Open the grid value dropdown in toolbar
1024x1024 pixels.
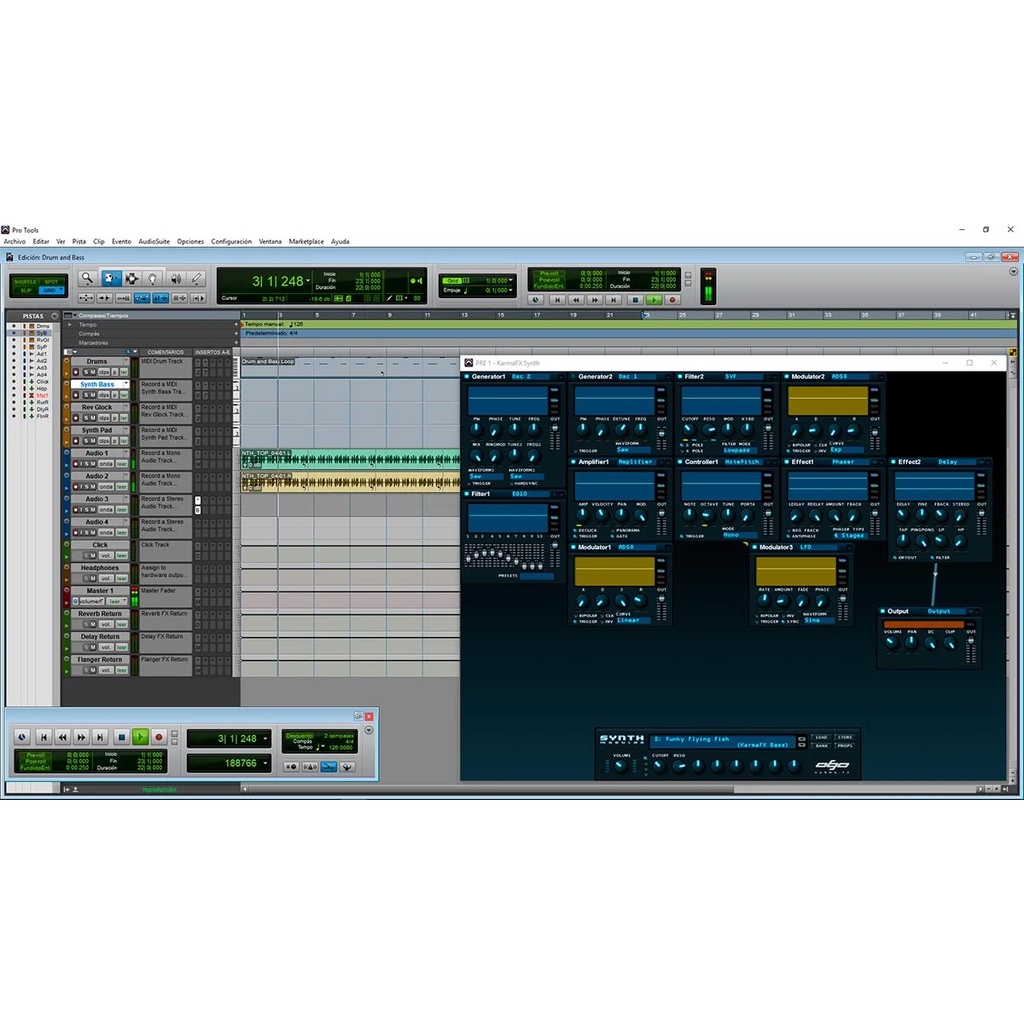click(x=511, y=281)
